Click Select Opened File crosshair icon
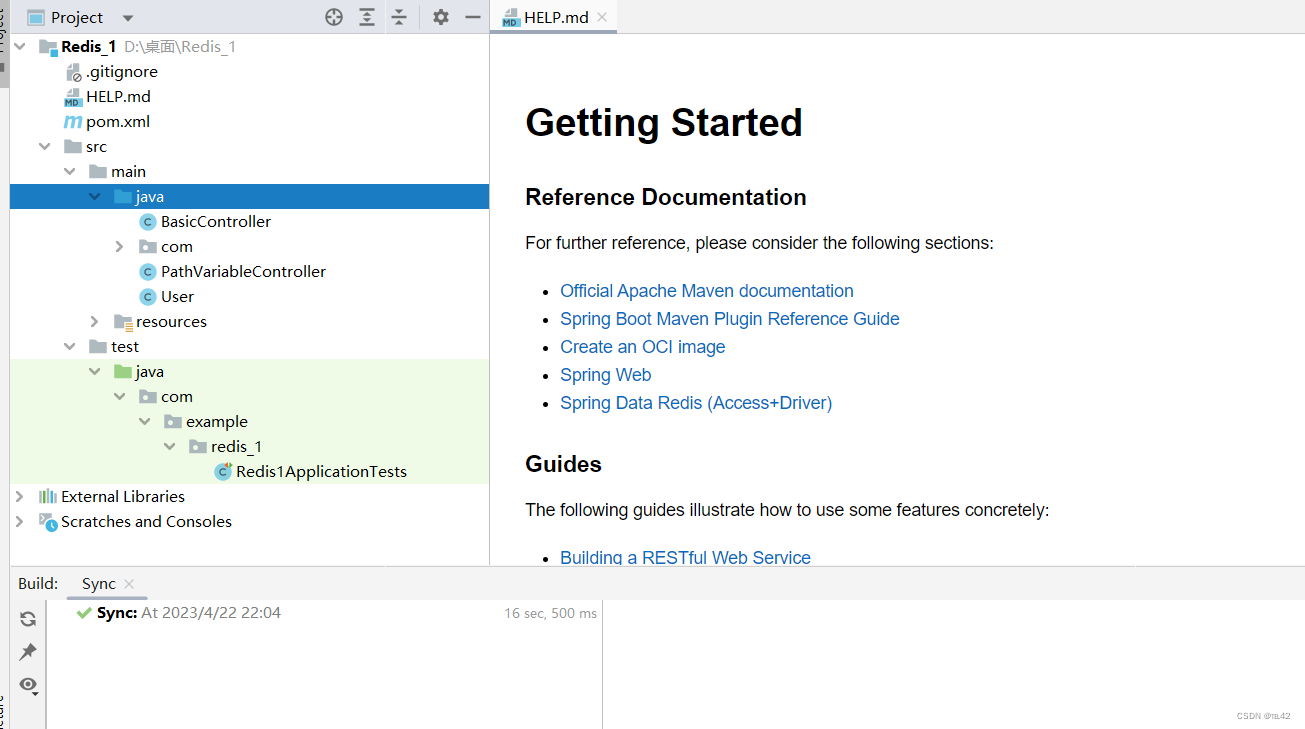Viewport: 1305px width, 729px height. click(x=334, y=17)
